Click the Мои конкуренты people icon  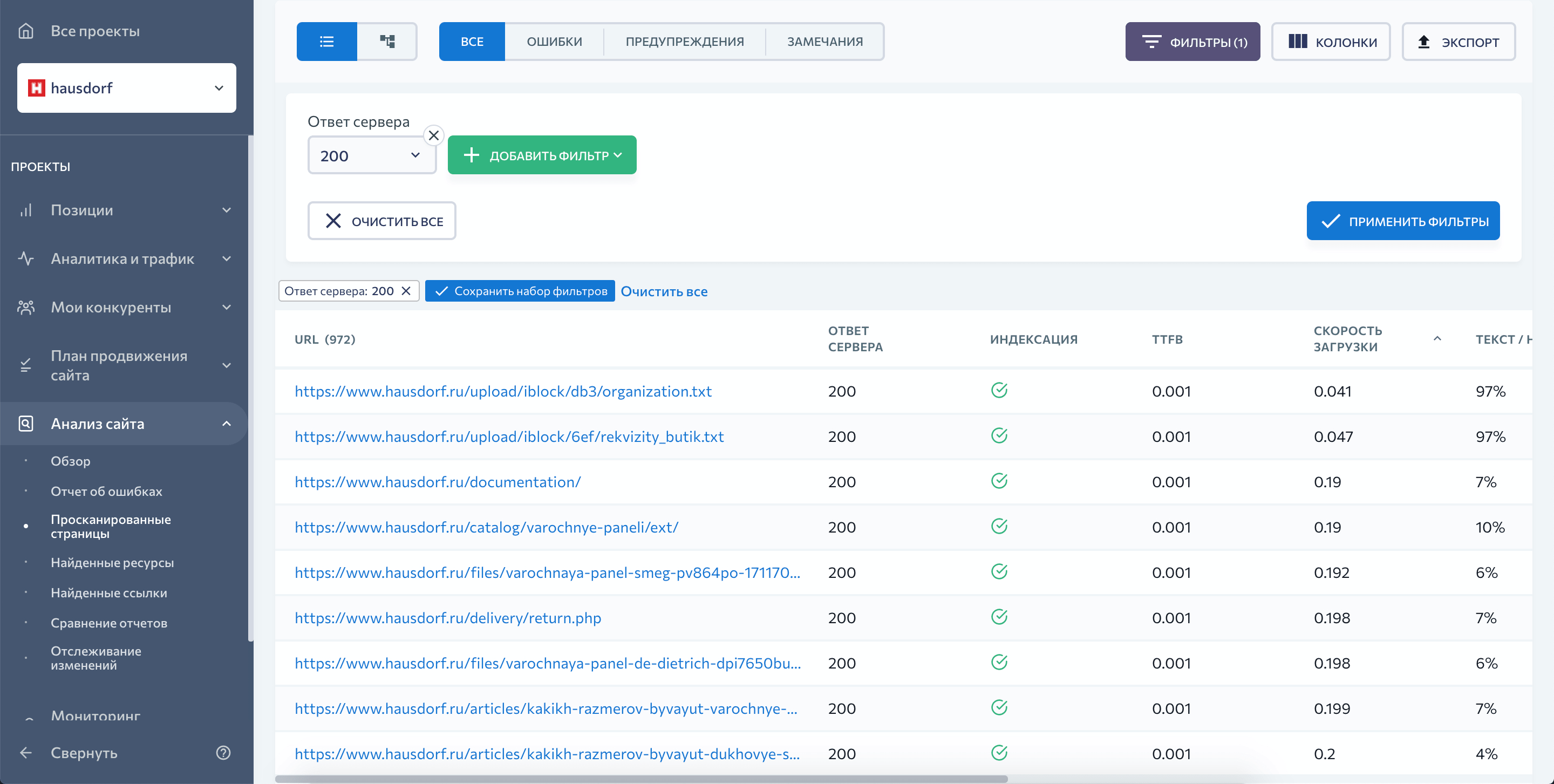[x=26, y=308]
